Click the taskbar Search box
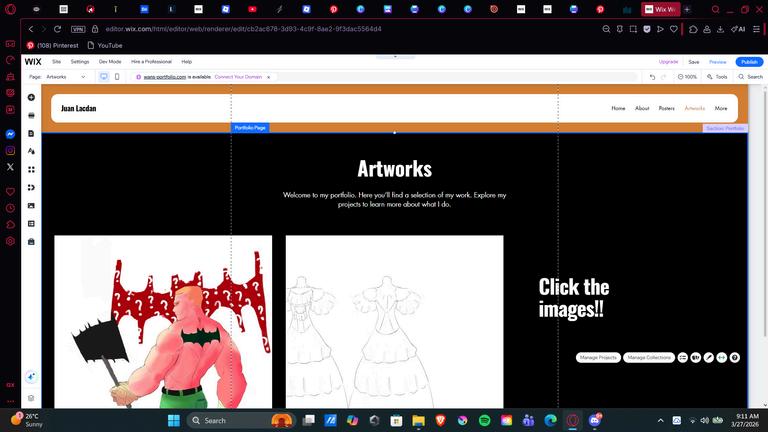768x432 pixels. (240, 420)
